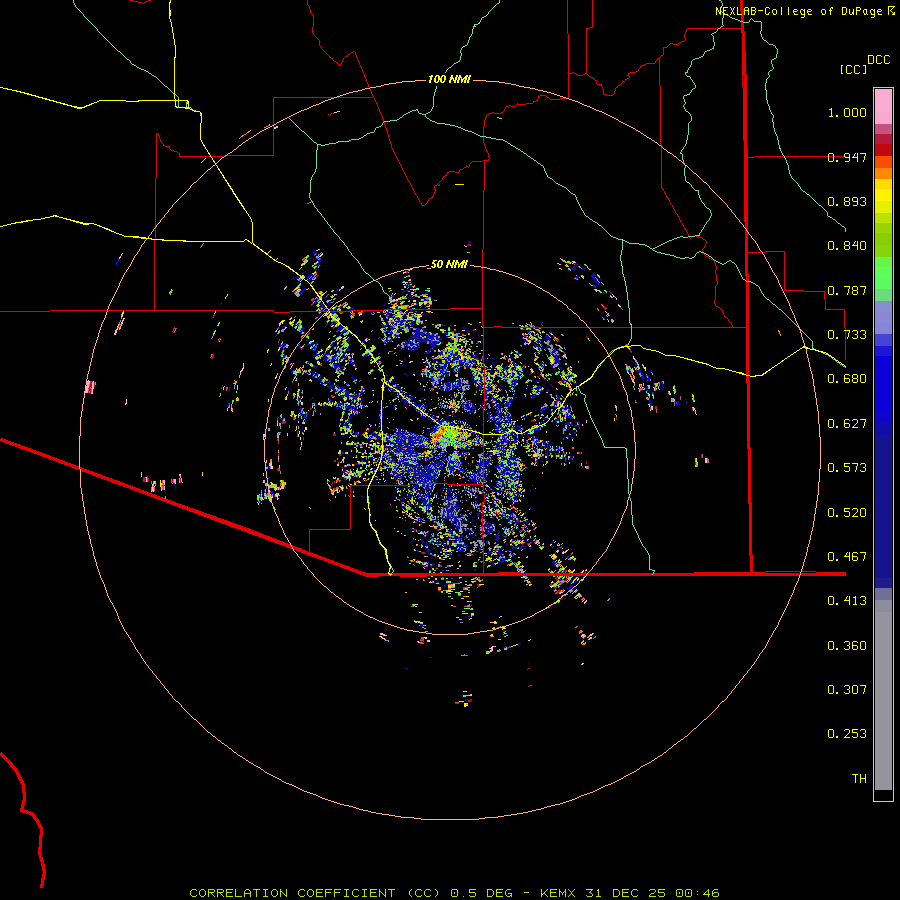Screen dimensions: 900x900
Task: Click the 0.307 scale value
Action: 847,690
